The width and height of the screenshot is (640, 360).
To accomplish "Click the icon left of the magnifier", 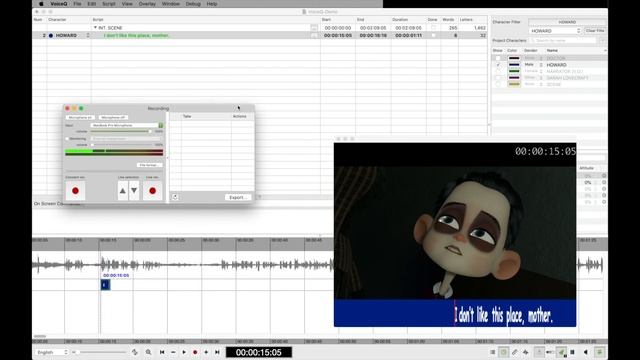I will tap(135, 352).
